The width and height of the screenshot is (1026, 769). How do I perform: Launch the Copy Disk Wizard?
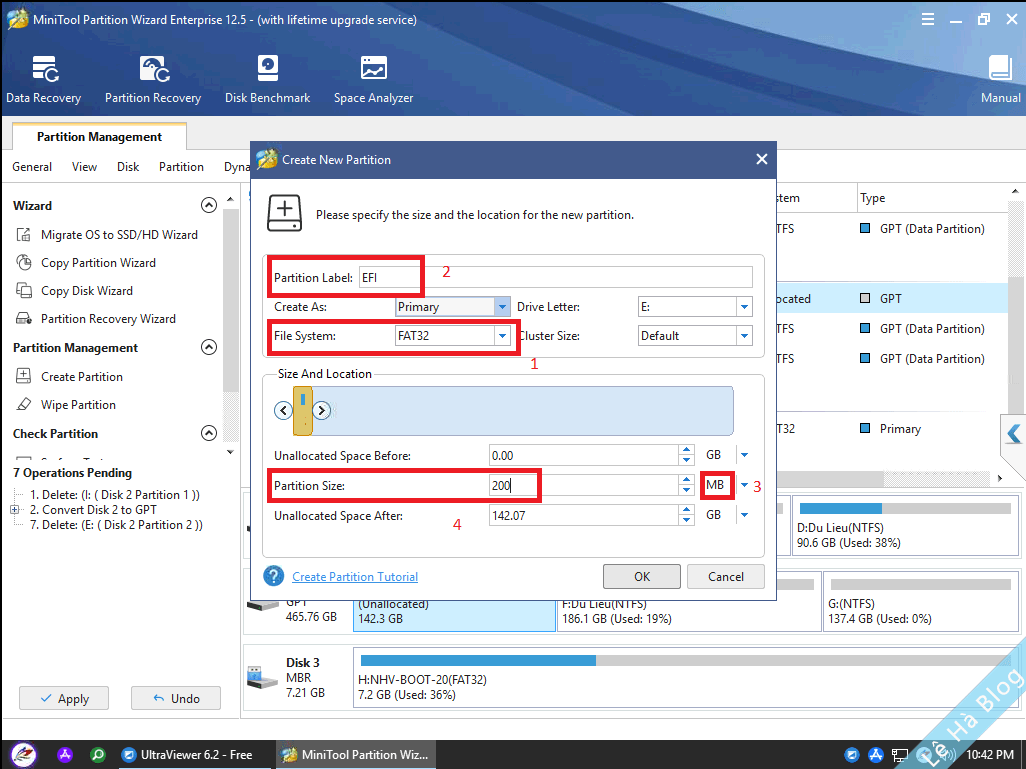86,291
